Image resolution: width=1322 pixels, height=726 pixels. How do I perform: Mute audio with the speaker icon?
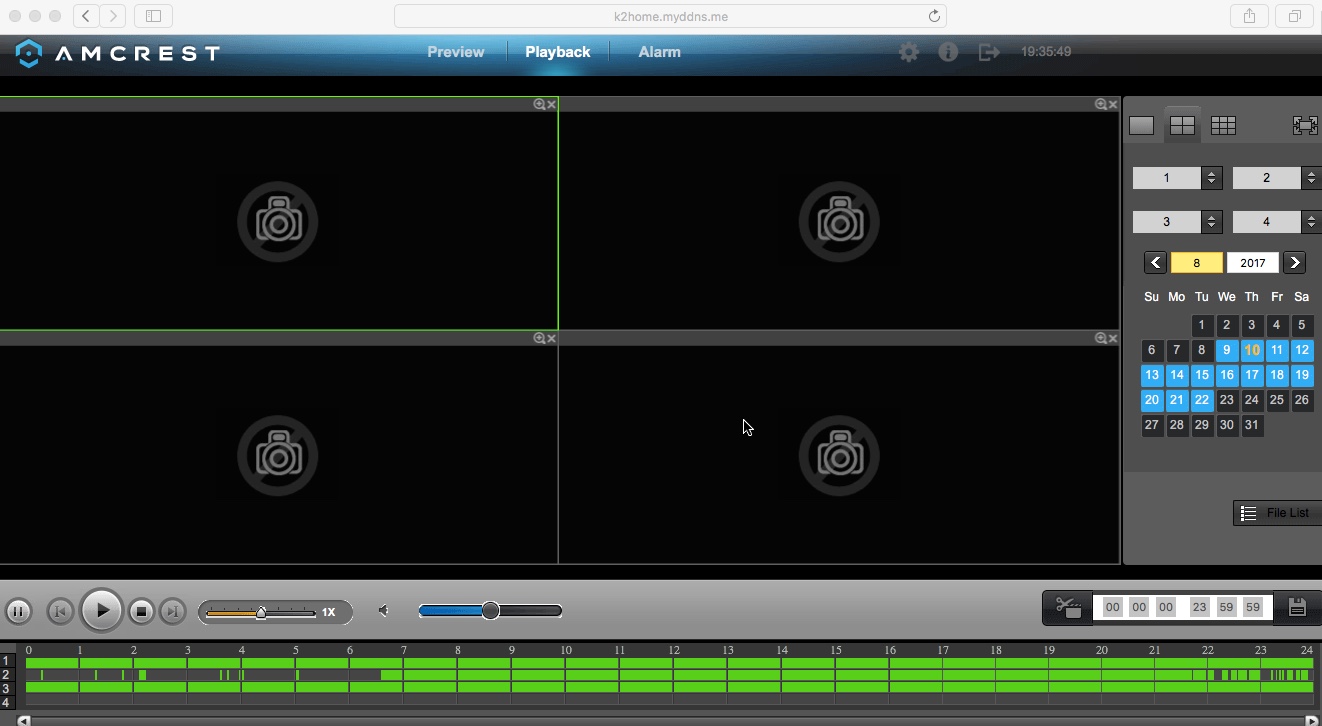pos(384,611)
